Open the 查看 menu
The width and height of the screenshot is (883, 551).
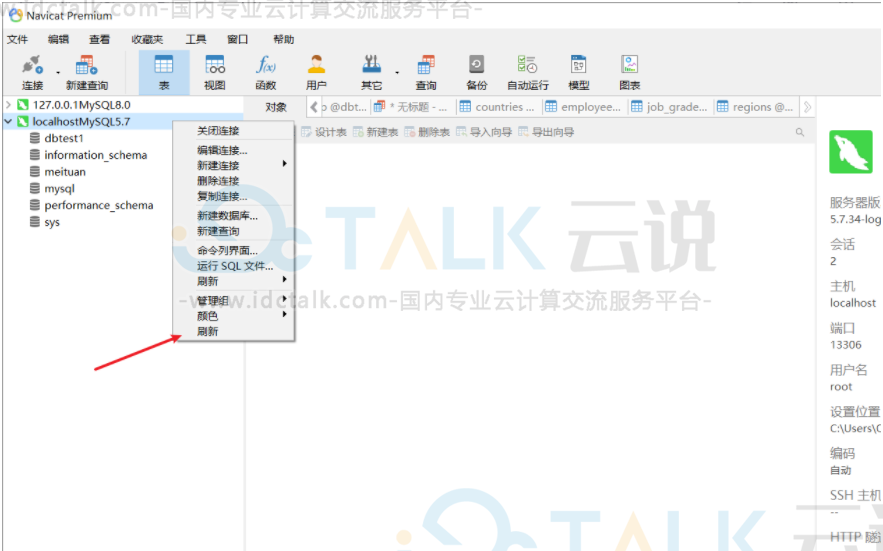[100, 39]
